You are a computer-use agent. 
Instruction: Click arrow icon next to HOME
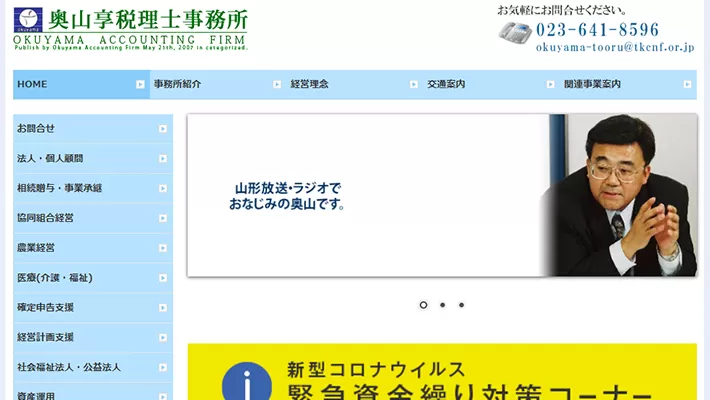[140, 85]
